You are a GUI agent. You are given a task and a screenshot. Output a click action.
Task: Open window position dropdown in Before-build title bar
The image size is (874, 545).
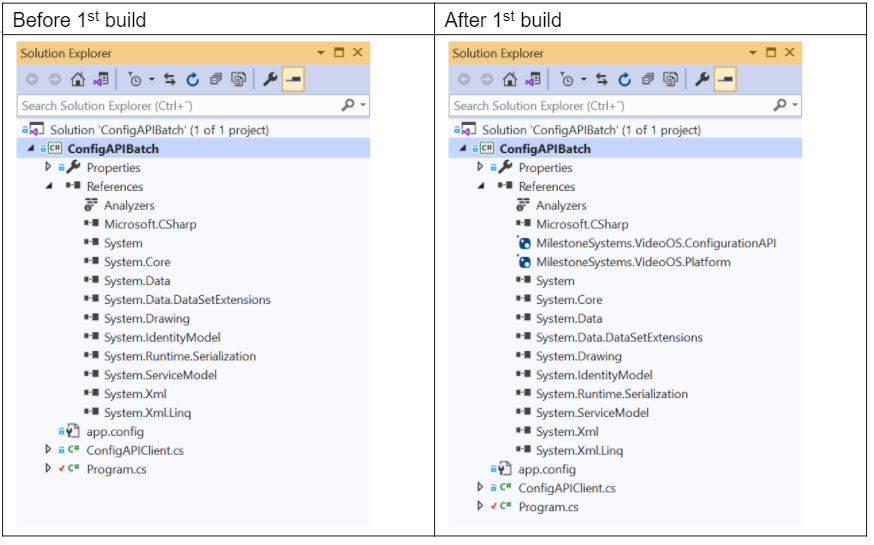(x=321, y=53)
